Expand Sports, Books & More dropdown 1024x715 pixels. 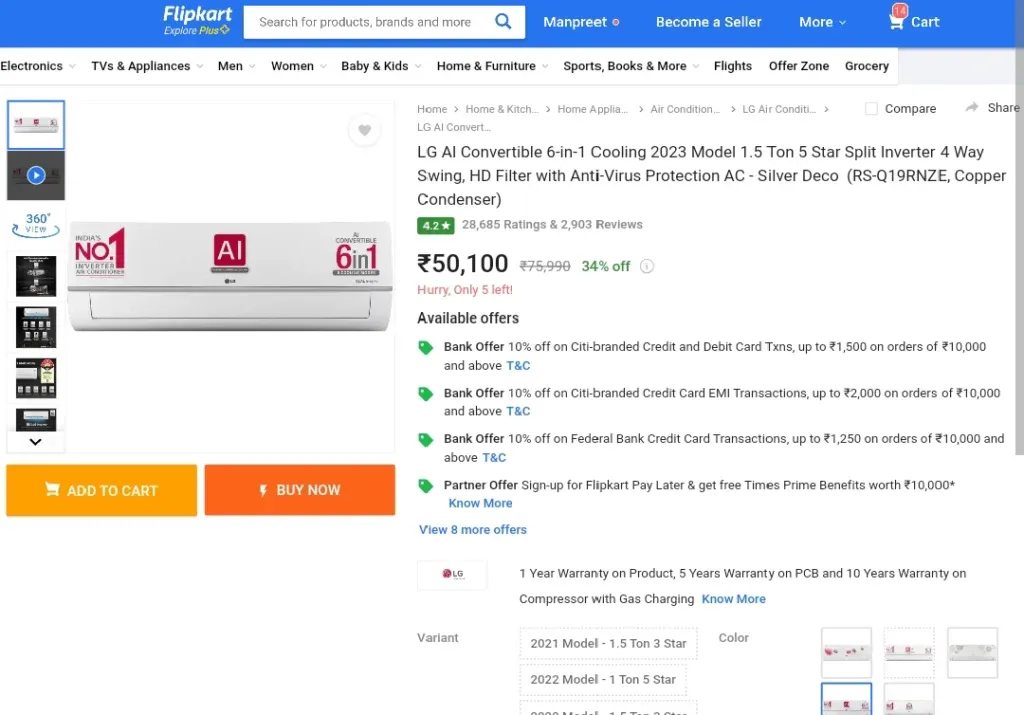[631, 66]
